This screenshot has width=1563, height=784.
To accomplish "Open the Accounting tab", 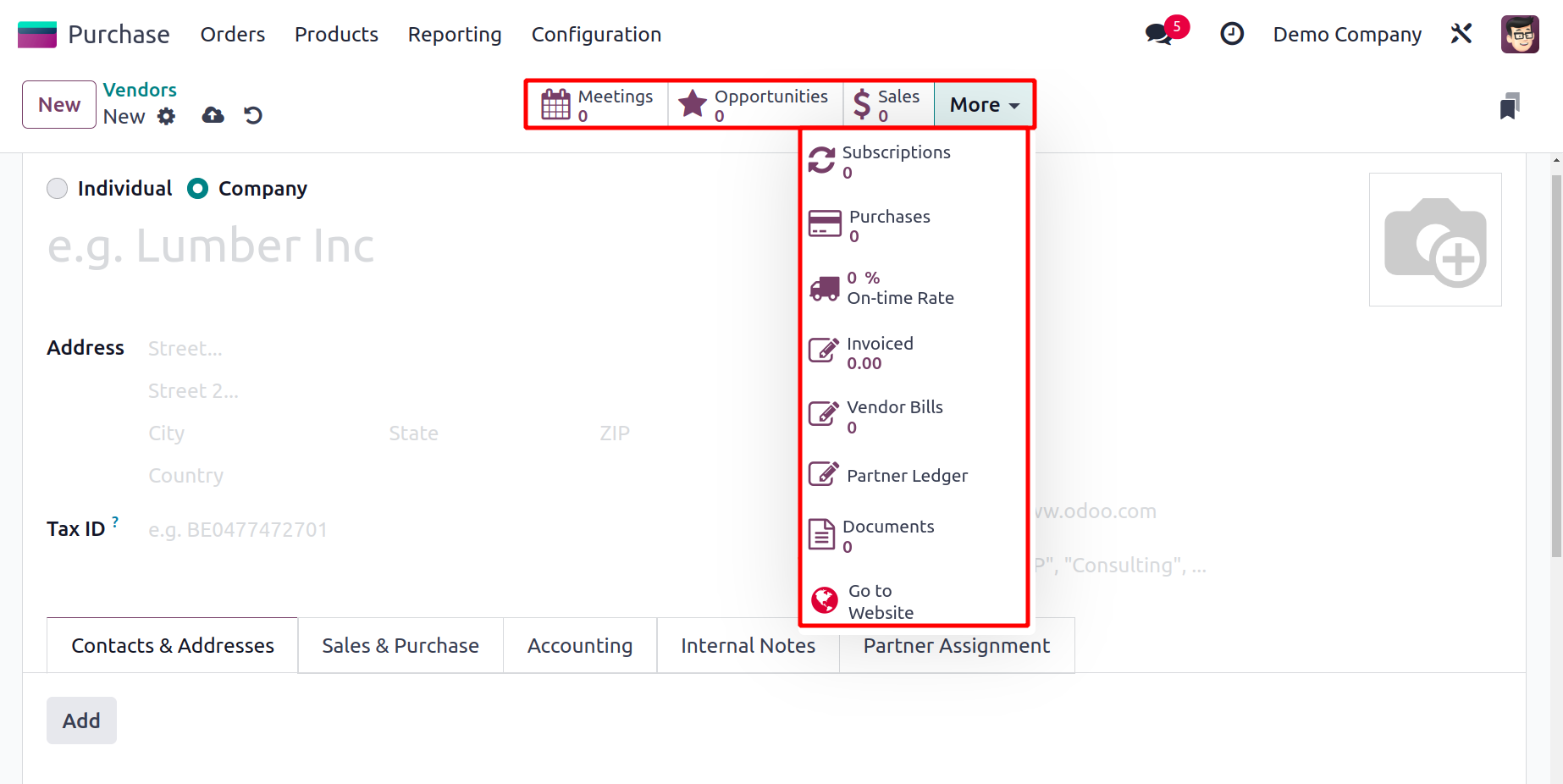I will (x=580, y=645).
